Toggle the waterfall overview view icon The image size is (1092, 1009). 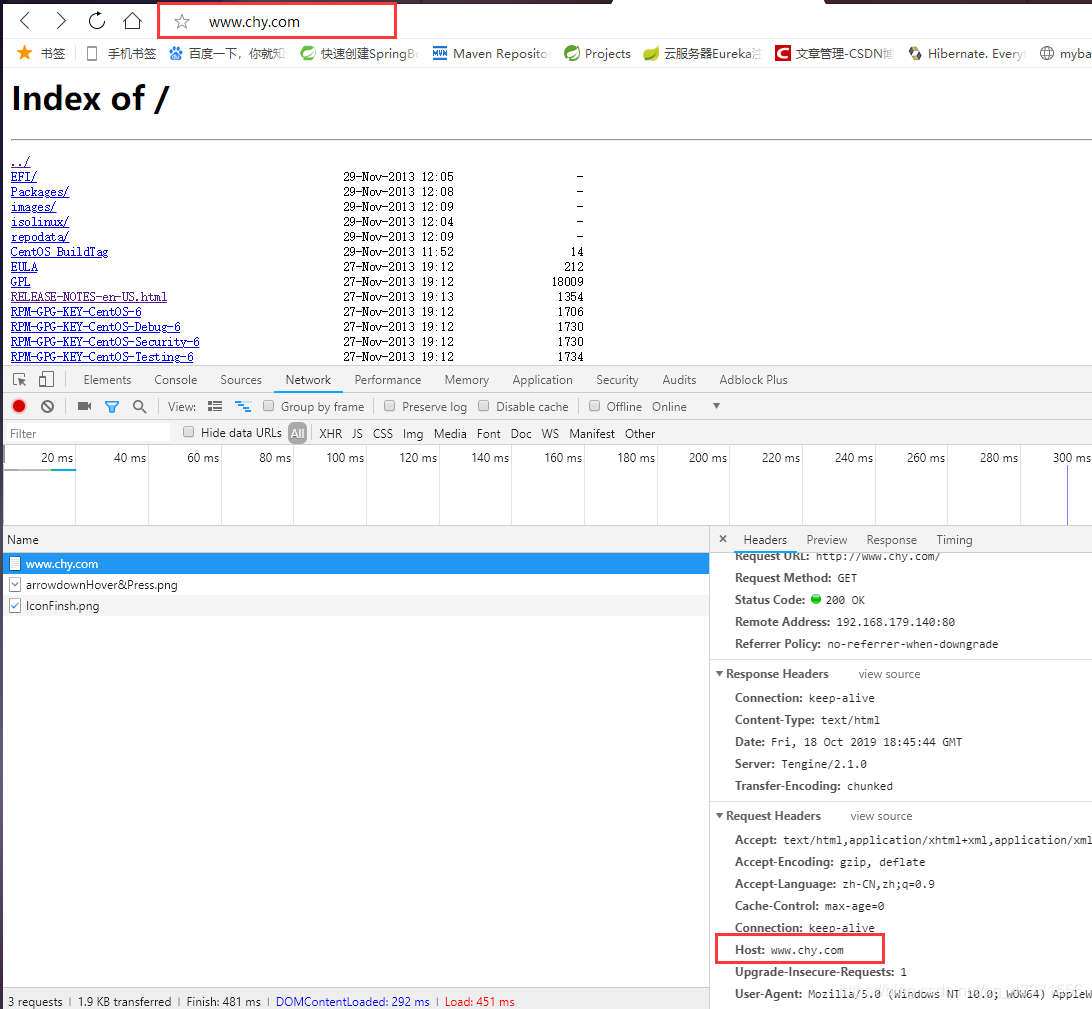pyautogui.click(x=242, y=406)
